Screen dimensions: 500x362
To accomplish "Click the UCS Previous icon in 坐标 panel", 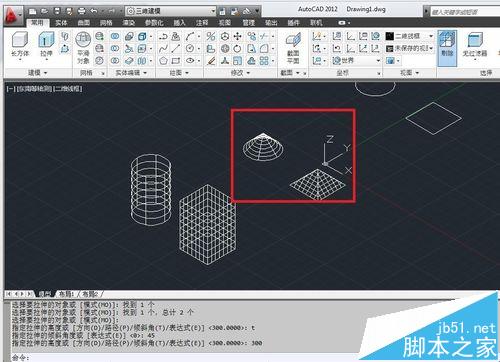I will point(337,49).
